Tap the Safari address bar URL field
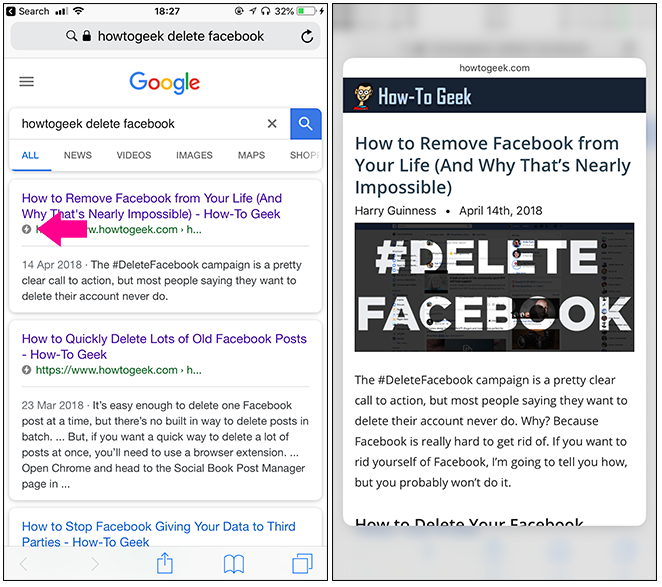662x587 pixels. click(x=165, y=37)
